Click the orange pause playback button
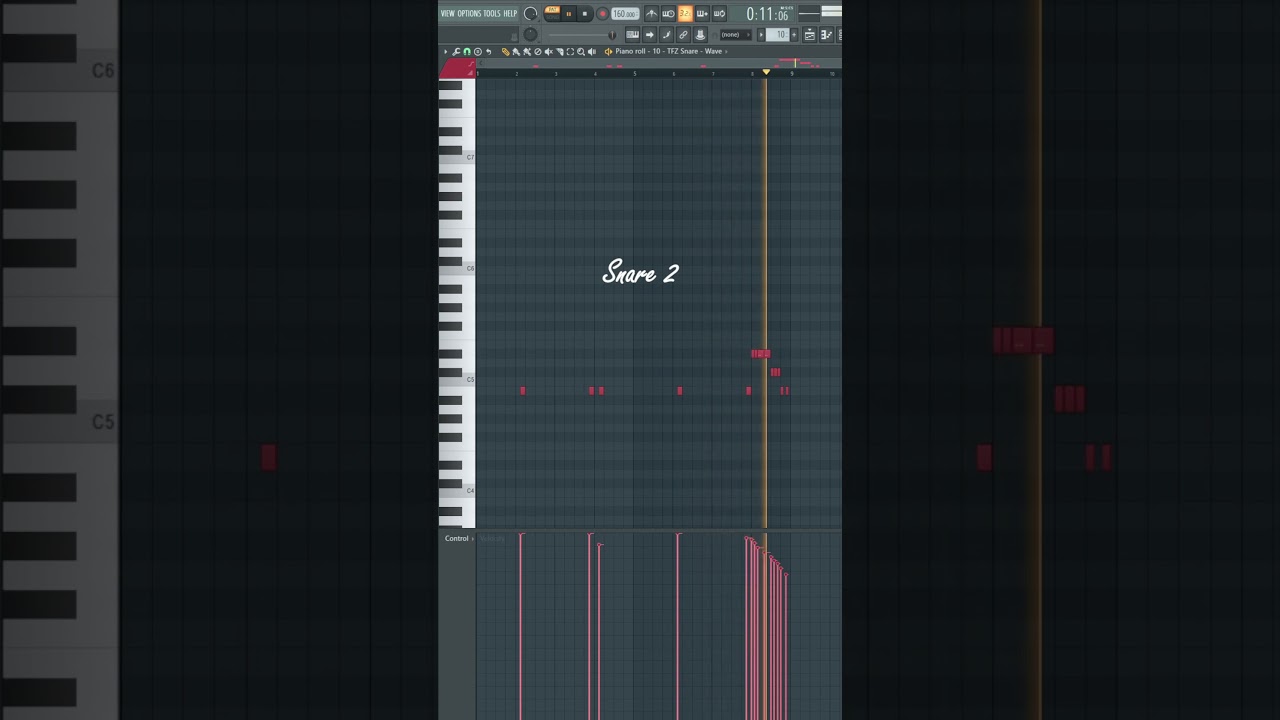 click(569, 14)
